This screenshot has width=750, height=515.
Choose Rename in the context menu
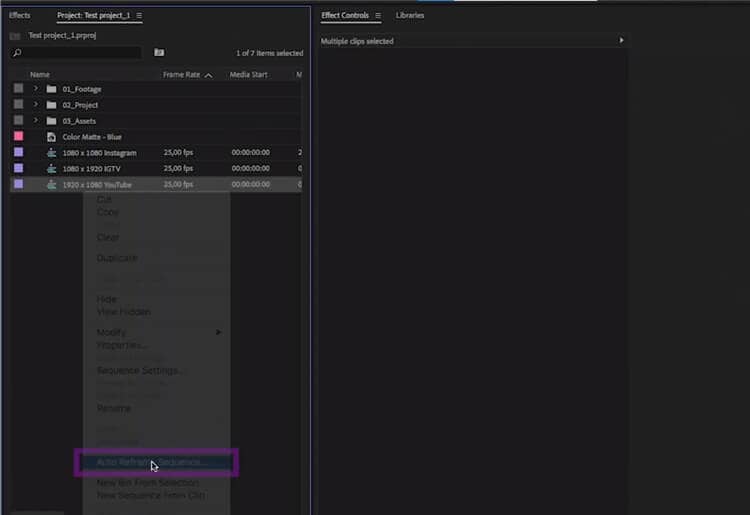pos(114,408)
